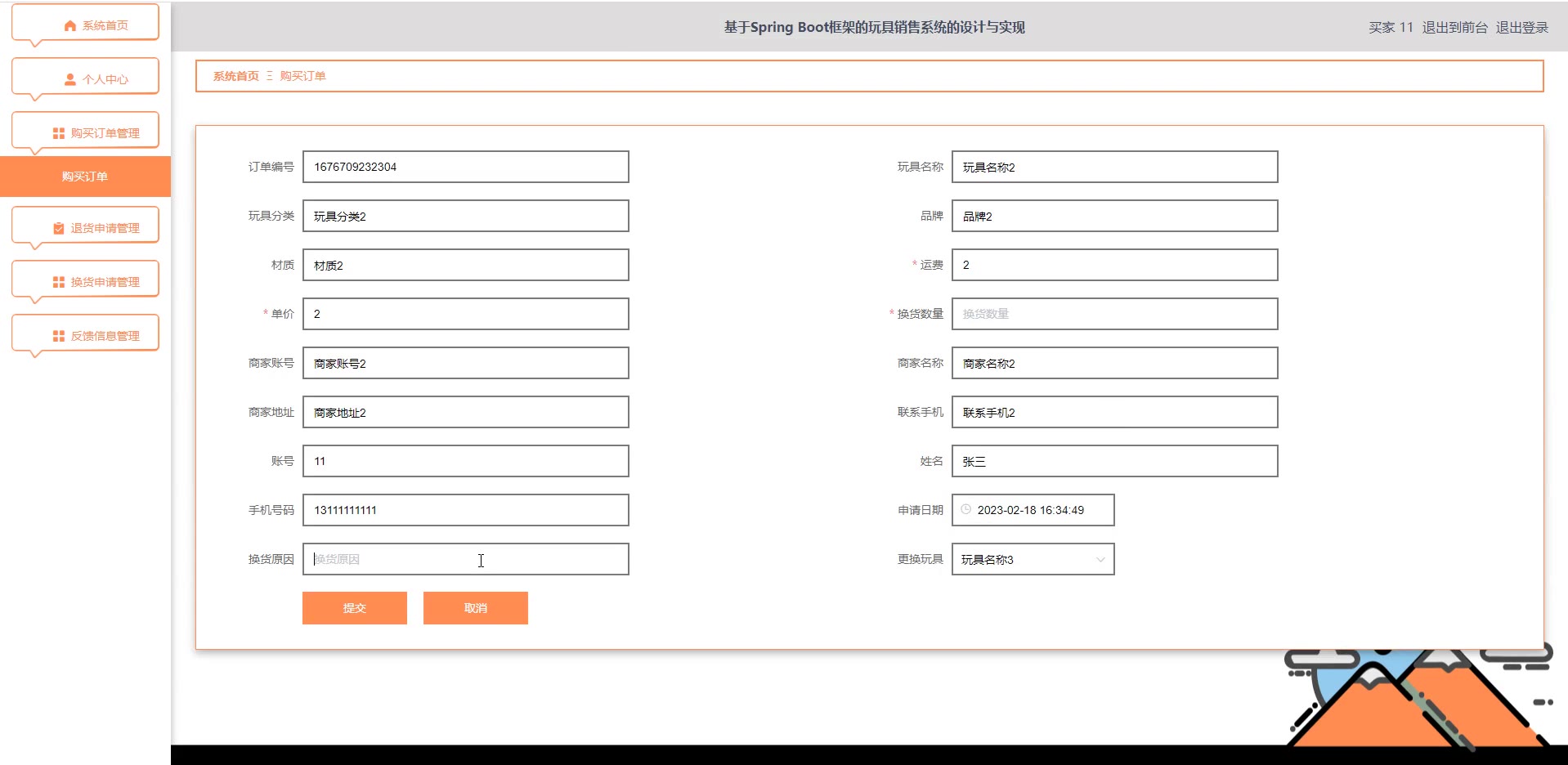Focus the 商家名称 input field
This screenshot has height=765, width=1568.
pyautogui.click(x=1115, y=363)
